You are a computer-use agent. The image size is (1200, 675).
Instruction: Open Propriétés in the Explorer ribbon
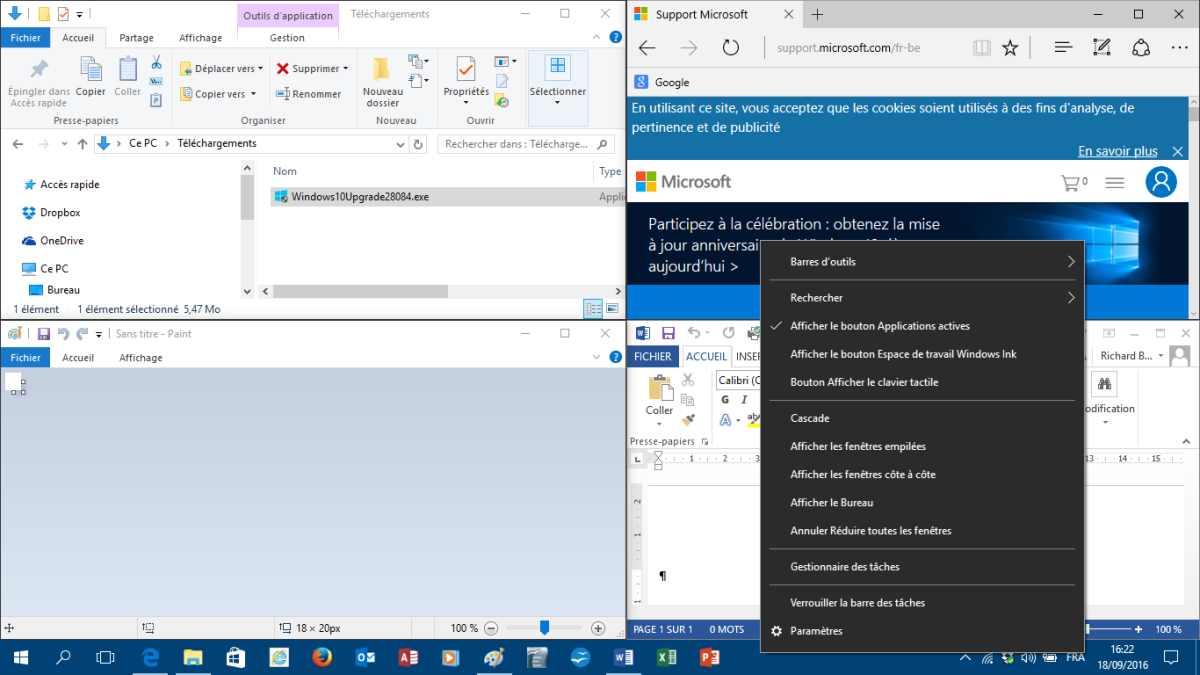coord(466,80)
